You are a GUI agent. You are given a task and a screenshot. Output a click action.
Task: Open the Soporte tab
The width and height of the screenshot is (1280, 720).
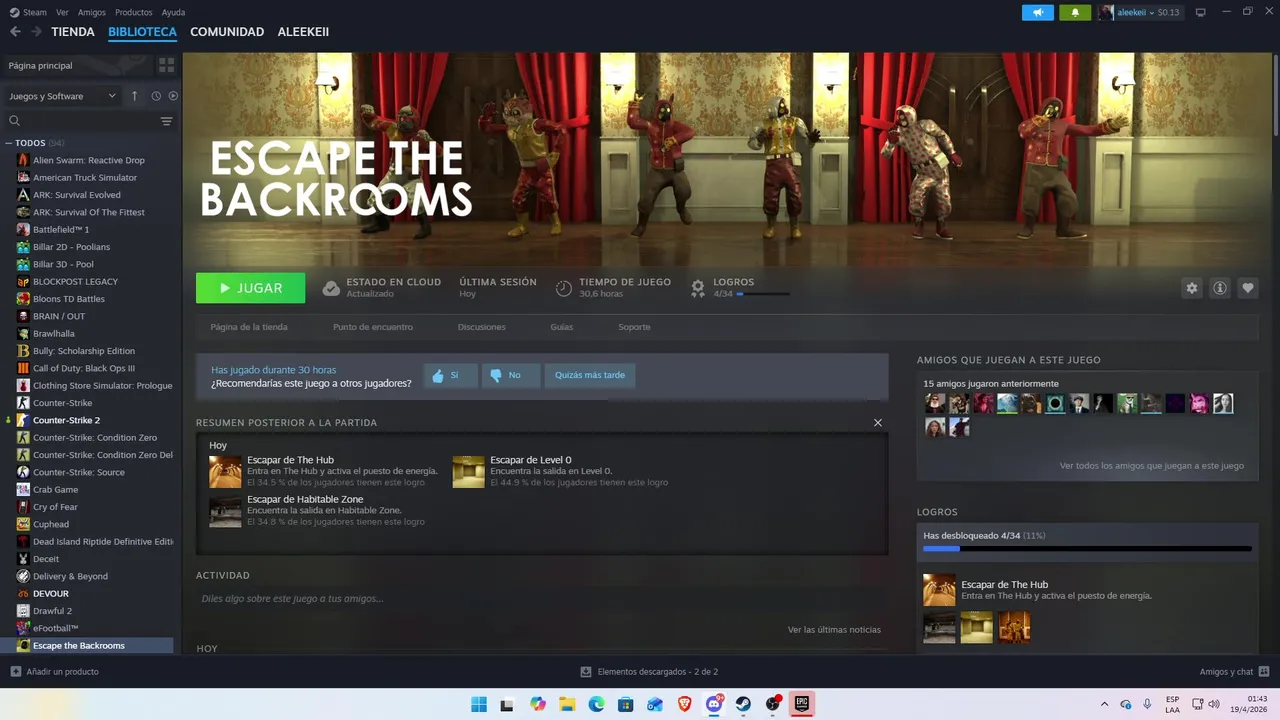tap(634, 327)
